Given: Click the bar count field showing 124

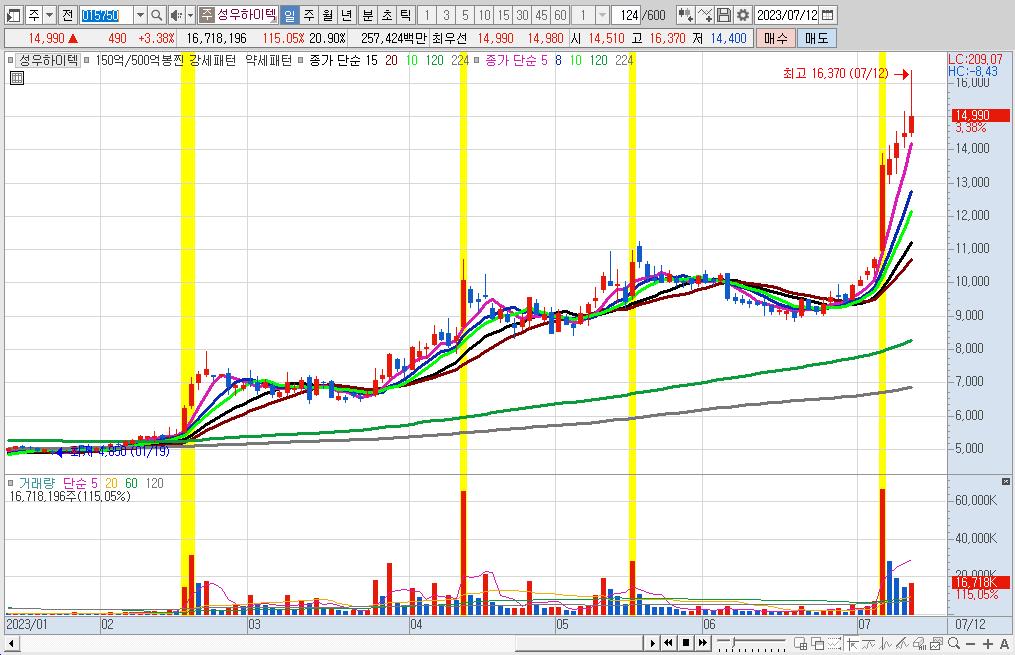Looking at the screenshot, I should coord(627,15).
